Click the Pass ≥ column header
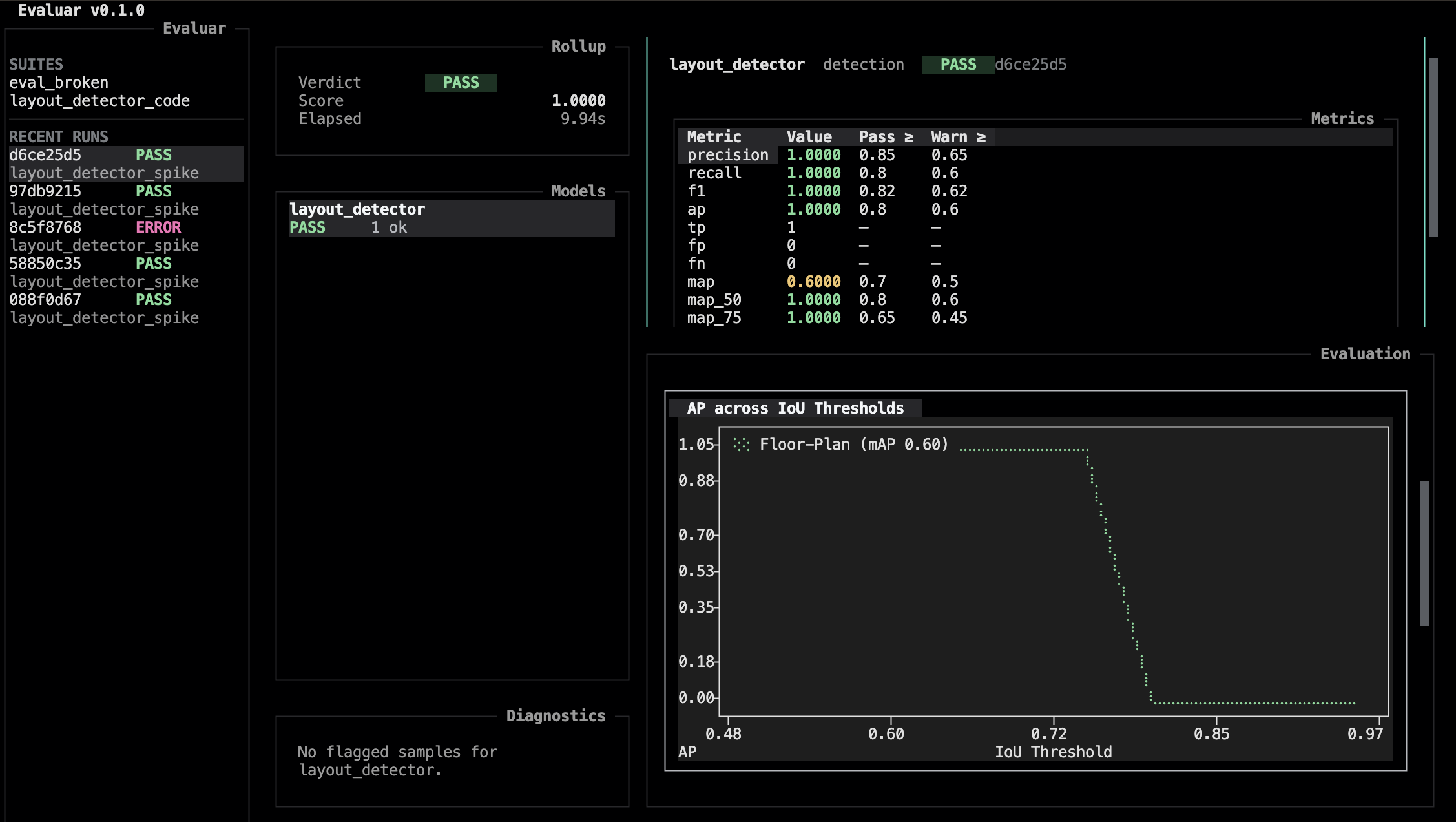This screenshot has height=822, width=1456. click(x=886, y=137)
